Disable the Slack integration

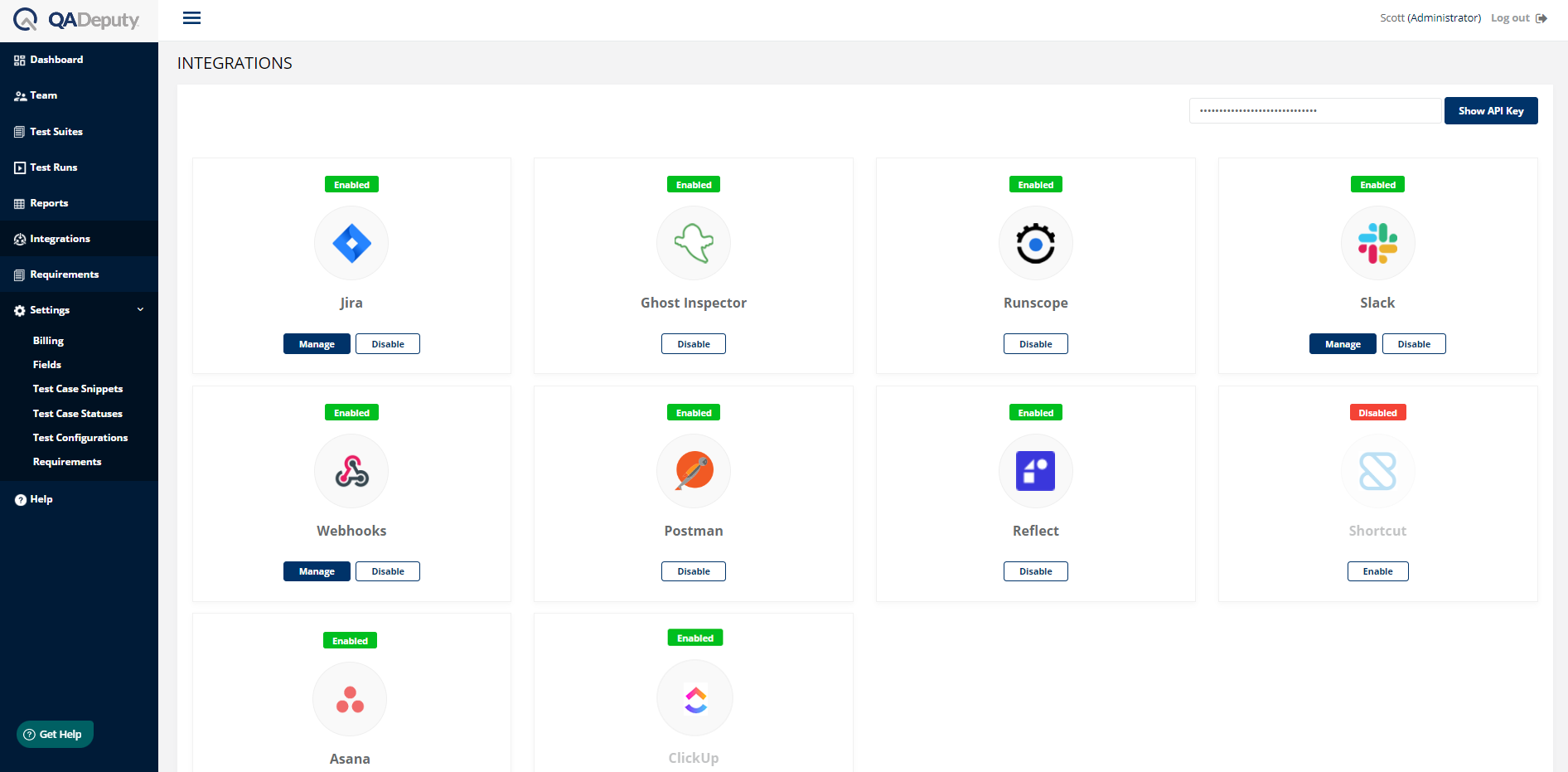pos(1414,344)
